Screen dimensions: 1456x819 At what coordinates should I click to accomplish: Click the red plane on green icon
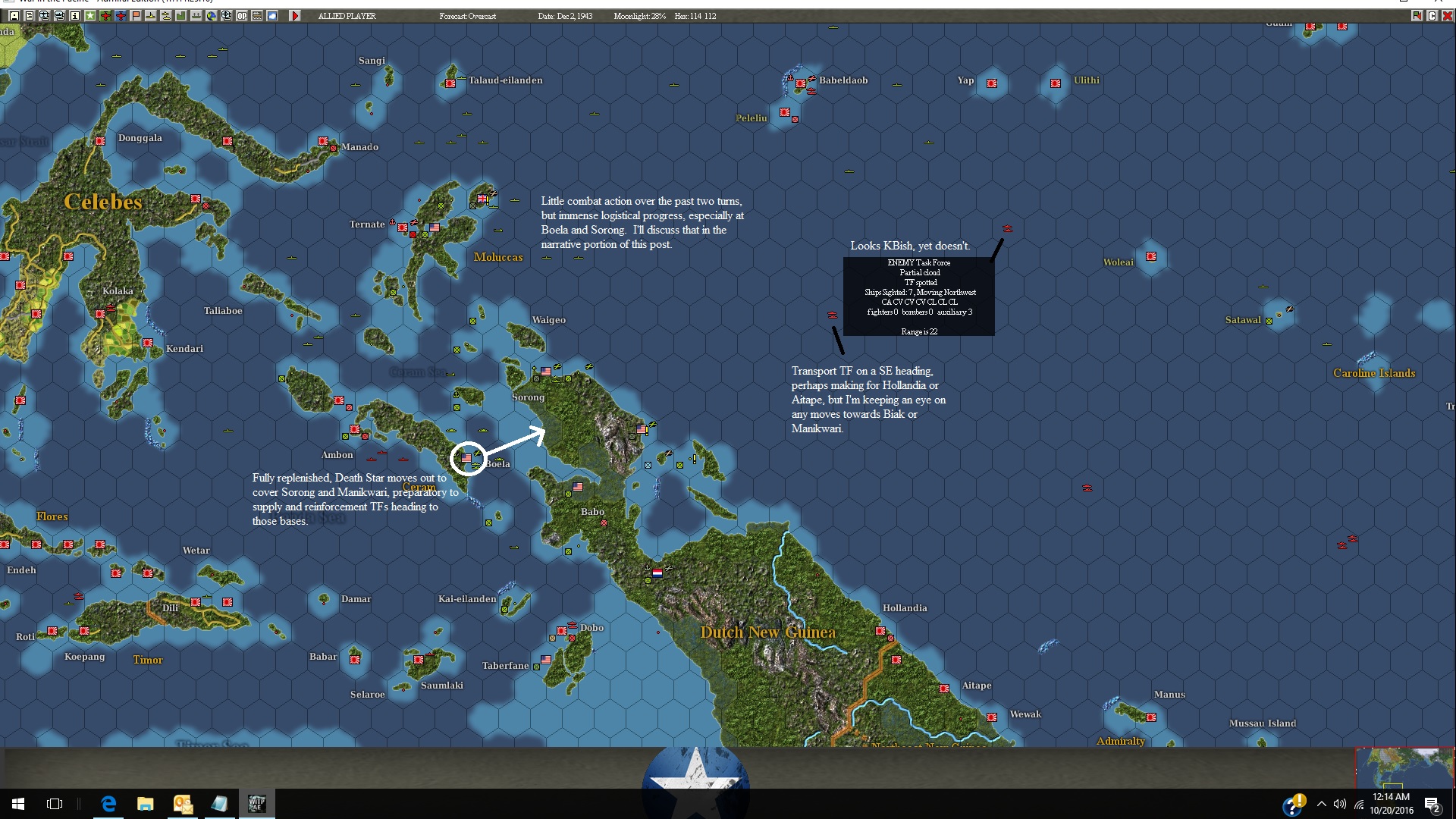click(x=105, y=15)
